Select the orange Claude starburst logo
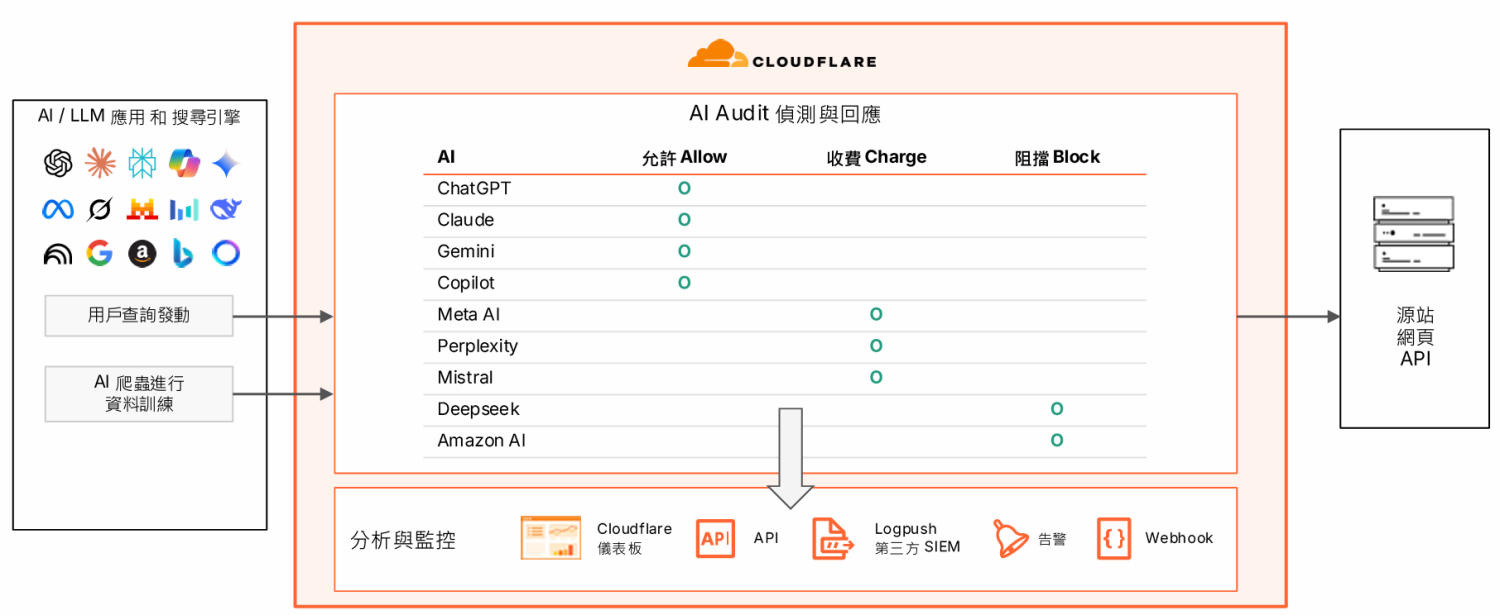1500x615 pixels. coord(100,163)
